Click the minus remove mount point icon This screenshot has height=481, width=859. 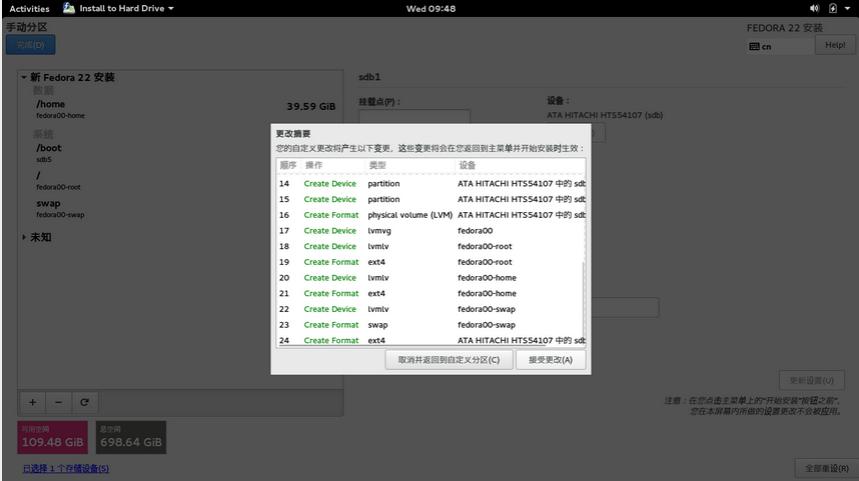tap(59, 402)
